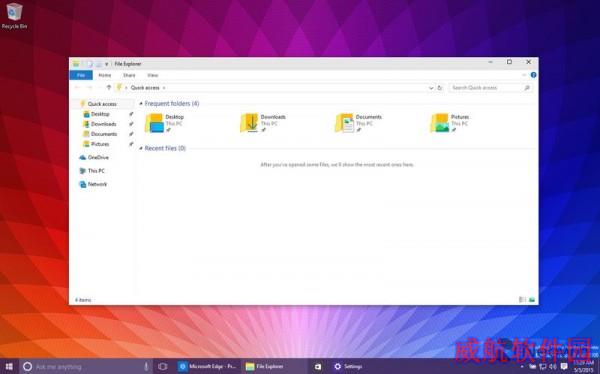The image size is (600, 374).
Task: Collapse the Frequent folders group
Action: [x=141, y=104]
